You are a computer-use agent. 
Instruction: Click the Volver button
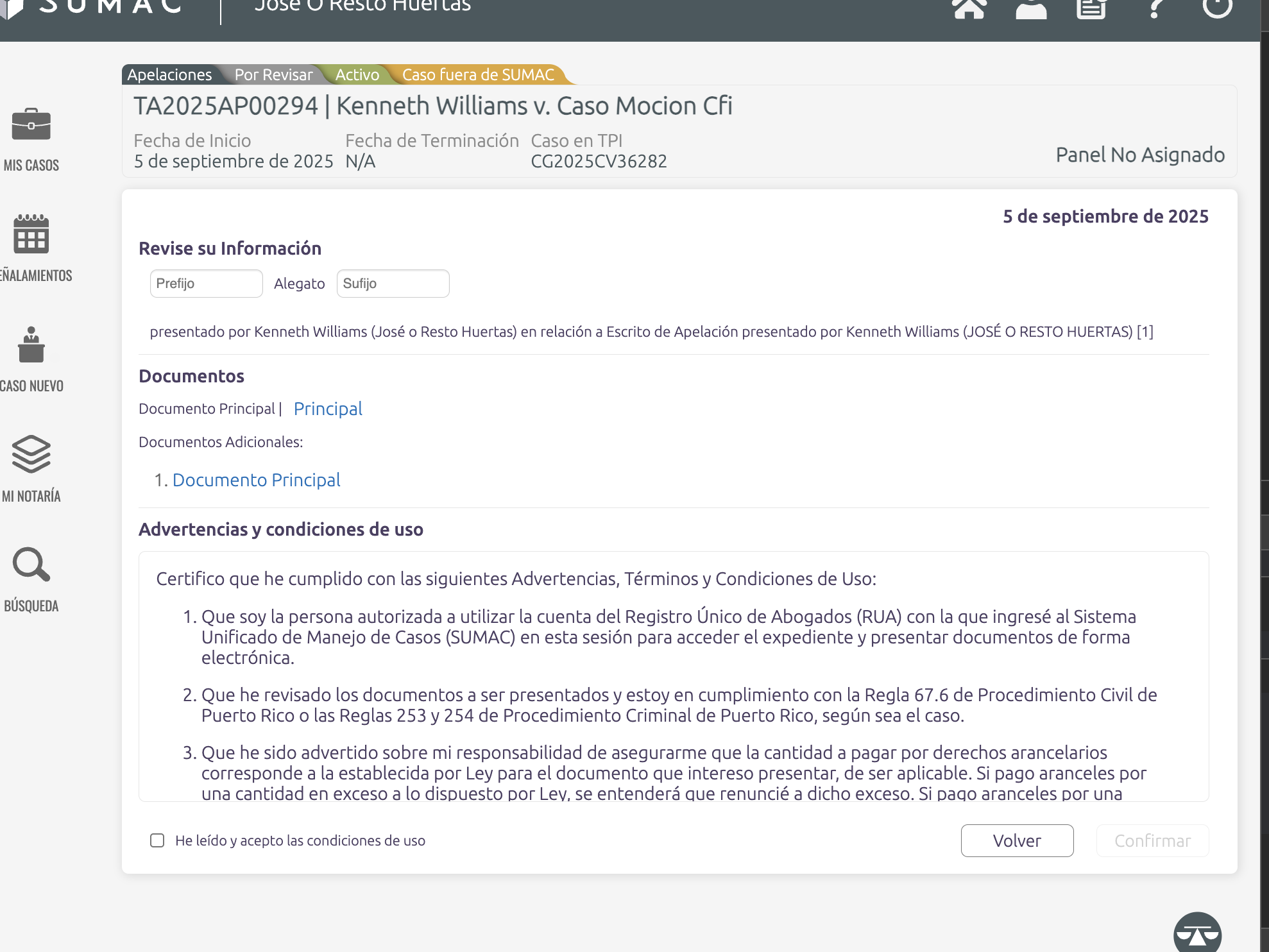click(x=1017, y=840)
